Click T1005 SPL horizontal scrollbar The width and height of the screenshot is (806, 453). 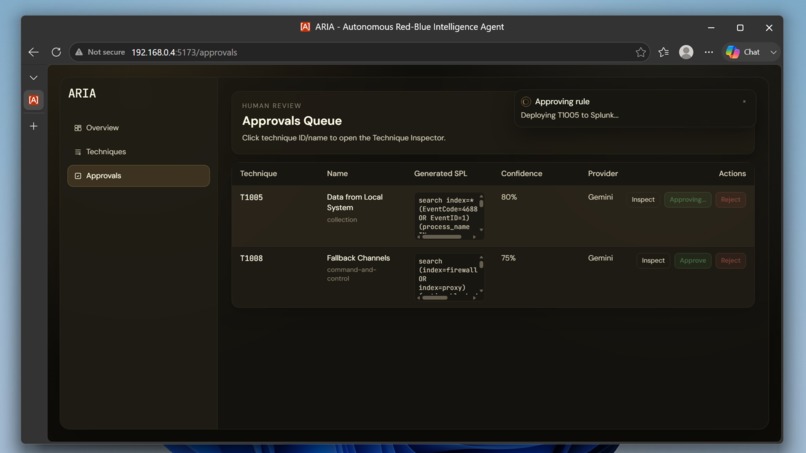point(442,237)
